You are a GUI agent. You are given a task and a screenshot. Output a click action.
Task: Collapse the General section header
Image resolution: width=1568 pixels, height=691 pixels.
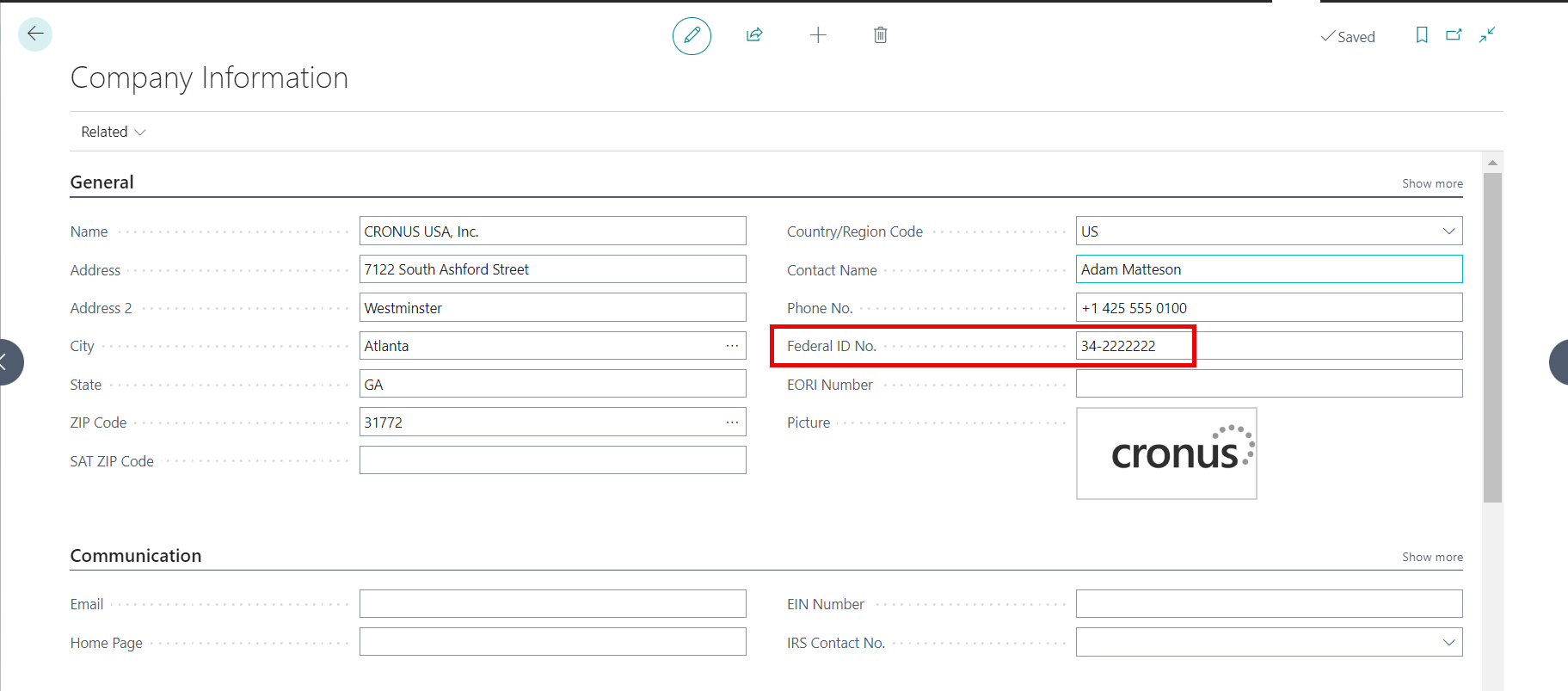coord(102,182)
